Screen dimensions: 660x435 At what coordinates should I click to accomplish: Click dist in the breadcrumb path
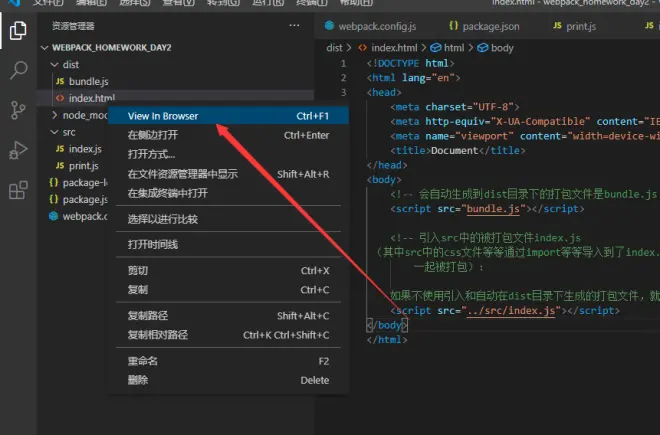tap(334, 48)
